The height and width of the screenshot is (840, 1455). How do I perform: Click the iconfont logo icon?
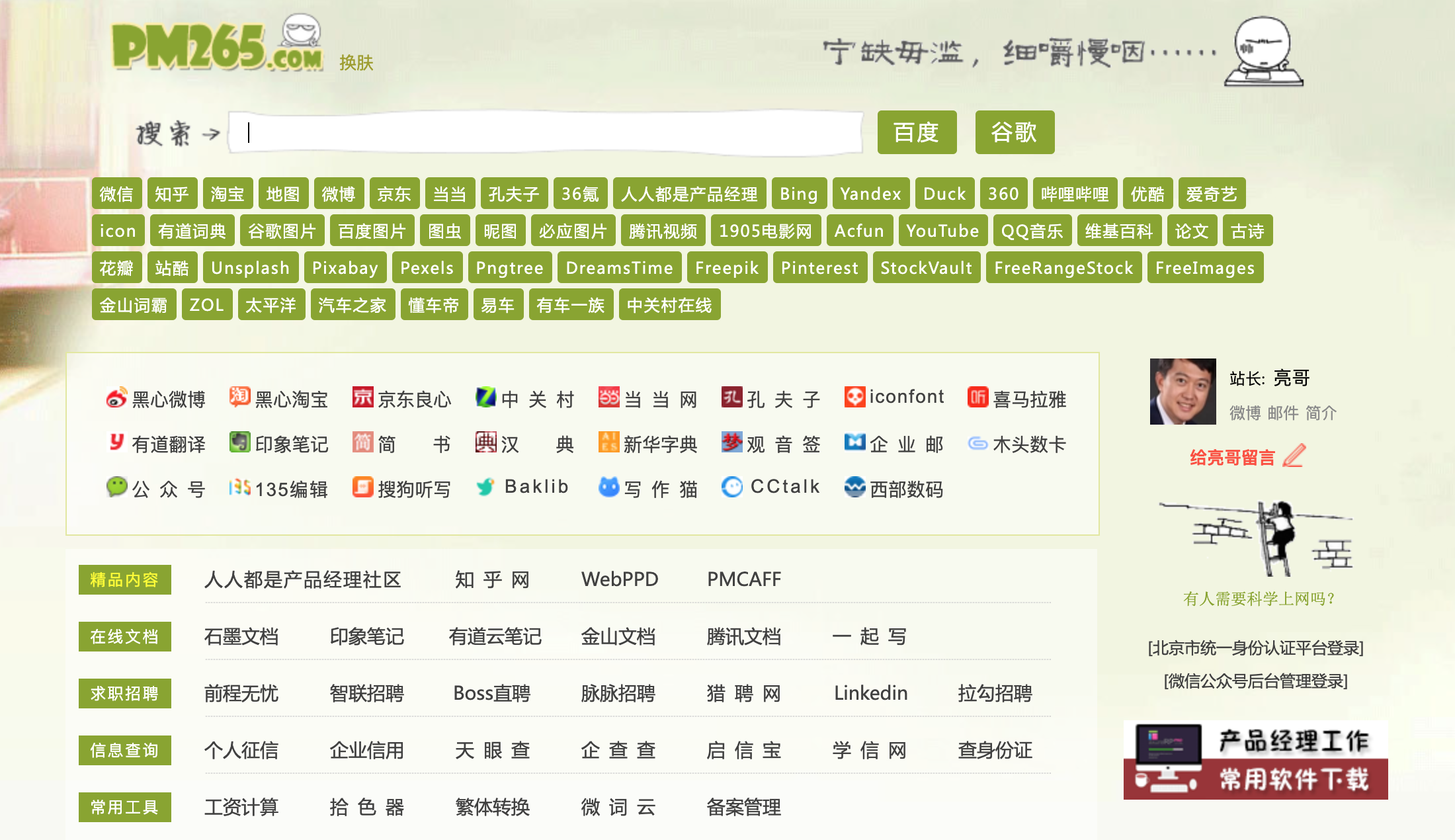pyautogui.click(x=854, y=397)
